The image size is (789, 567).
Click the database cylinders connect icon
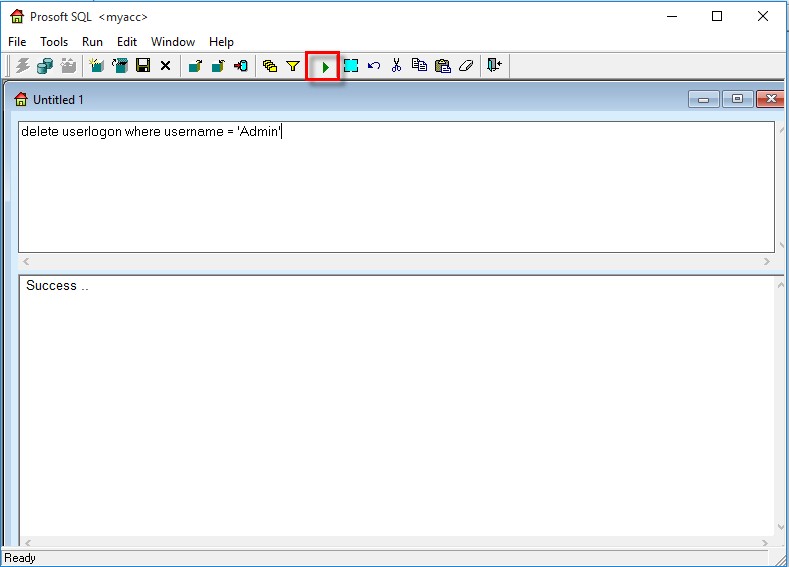(45, 66)
